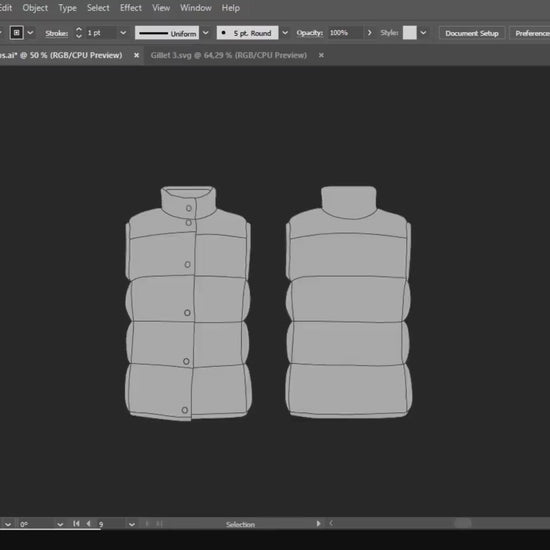Close the 50% RGB/CPU Preview document tab
Screen dimensions: 550x550
(136, 55)
